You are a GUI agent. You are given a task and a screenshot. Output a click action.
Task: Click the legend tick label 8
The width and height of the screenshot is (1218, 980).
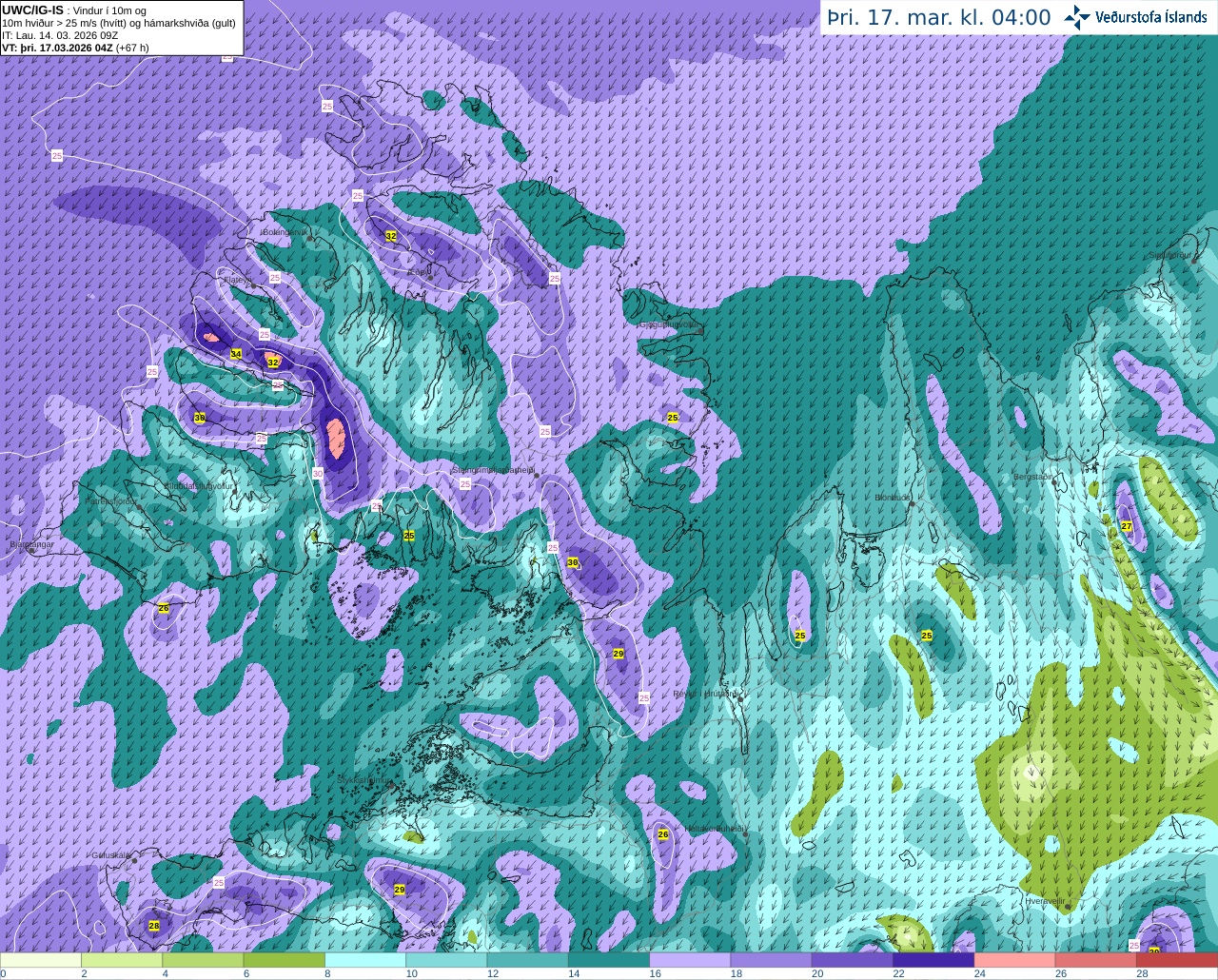coord(327,973)
